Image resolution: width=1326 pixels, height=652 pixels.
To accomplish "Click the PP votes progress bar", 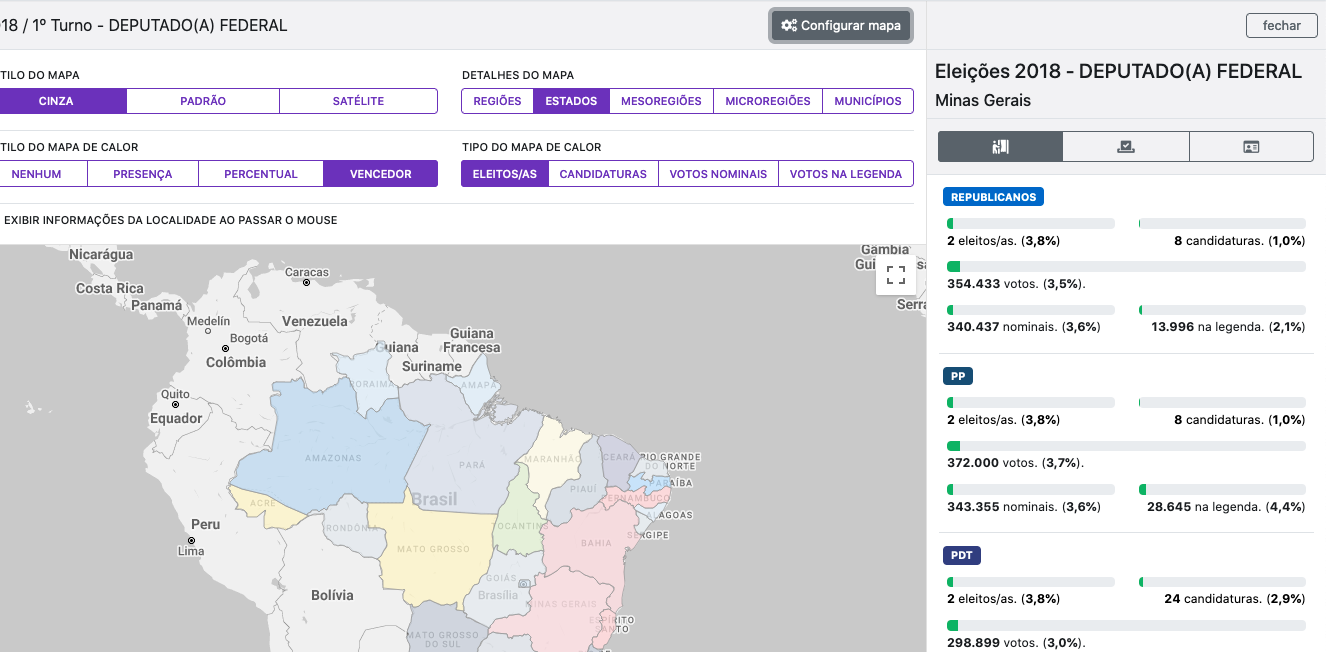I will (1125, 445).
